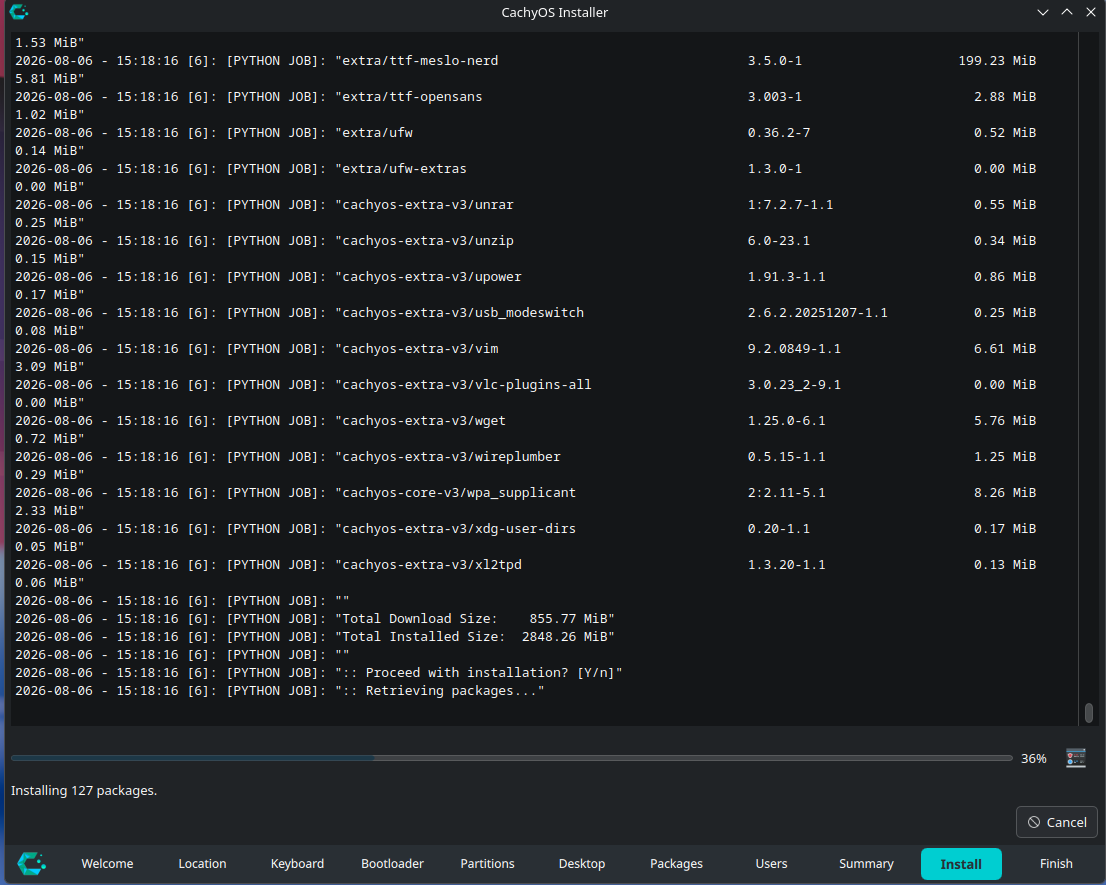Click the "cachyos-extra-v3/unzip" log entry
The width and height of the screenshot is (1106, 885).
click(x=525, y=240)
